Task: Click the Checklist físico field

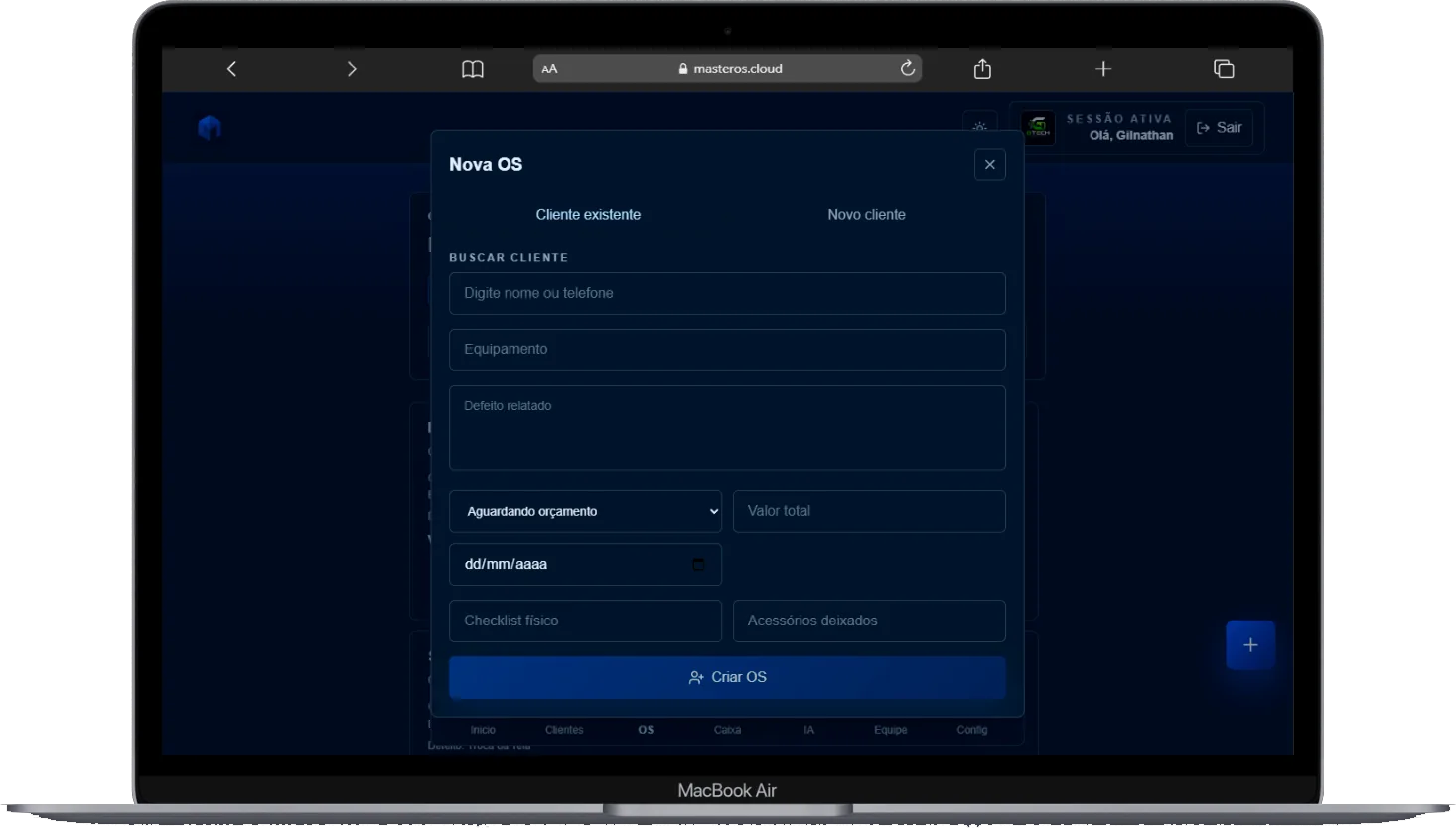Action: point(585,621)
